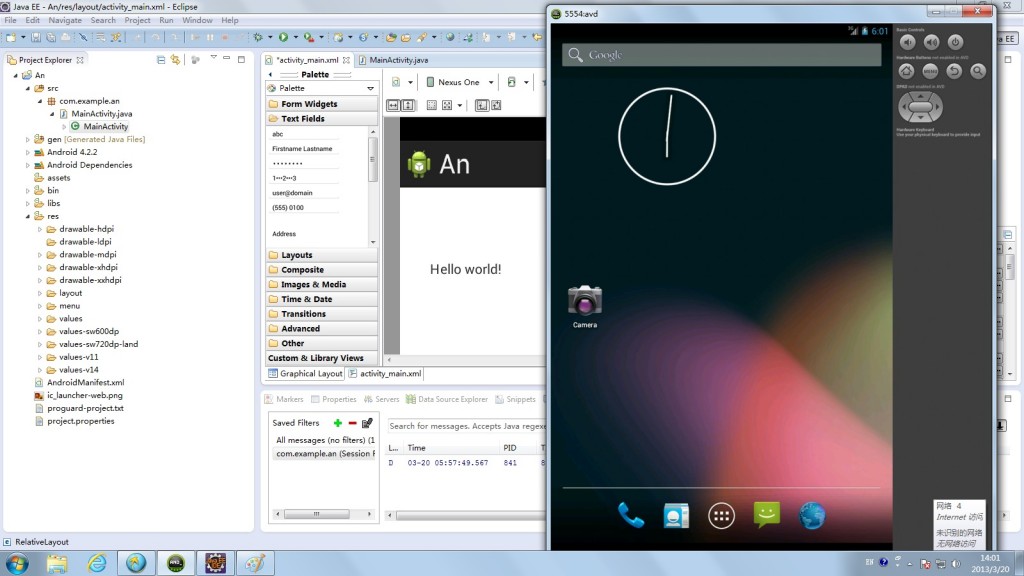Click the Run button in the Eclipse toolbar
Image resolution: width=1024 pixels, height=576 pixels.
tap(283, 37)
